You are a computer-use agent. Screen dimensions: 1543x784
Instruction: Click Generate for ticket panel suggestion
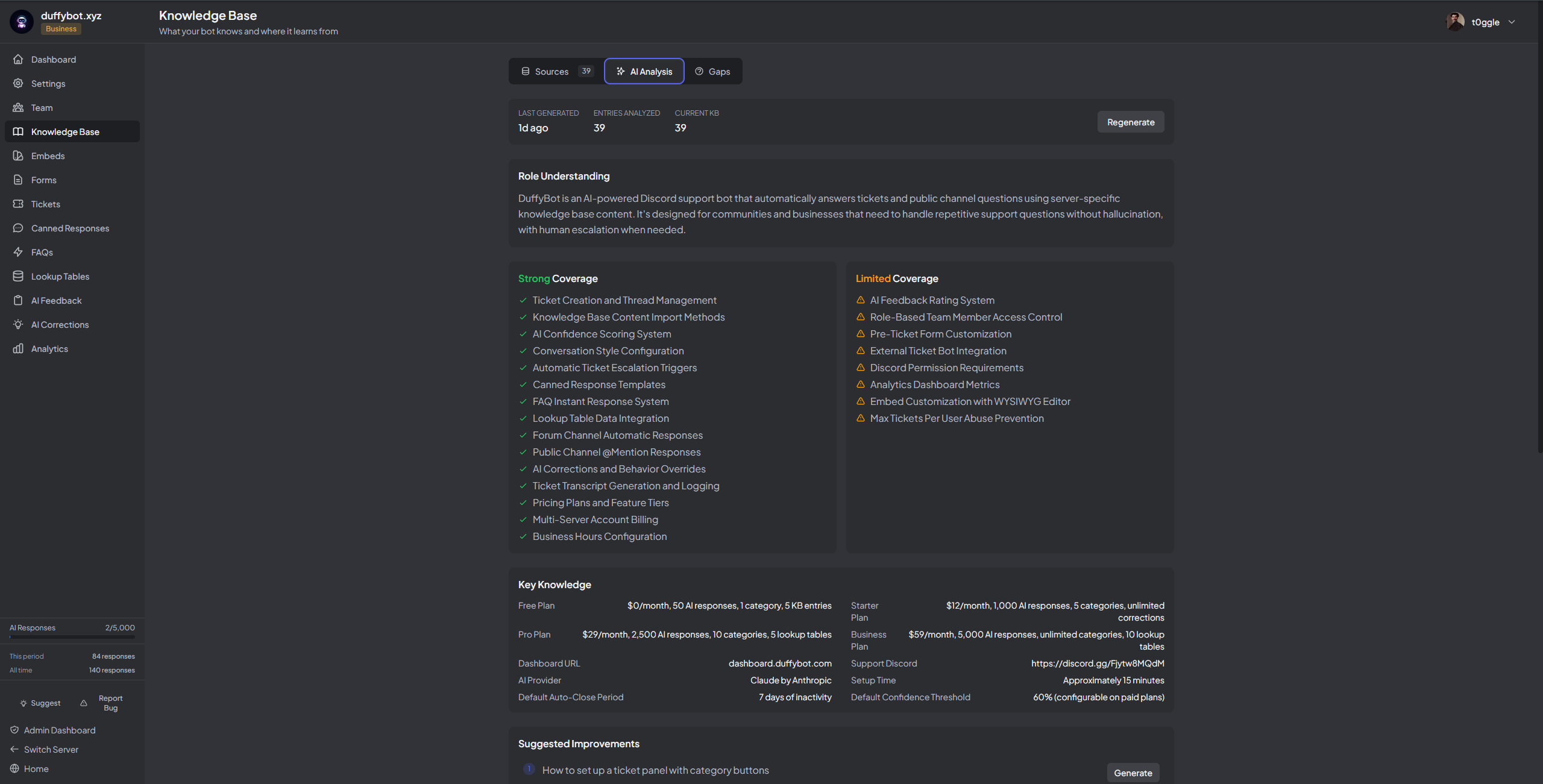coord(1133,773)
